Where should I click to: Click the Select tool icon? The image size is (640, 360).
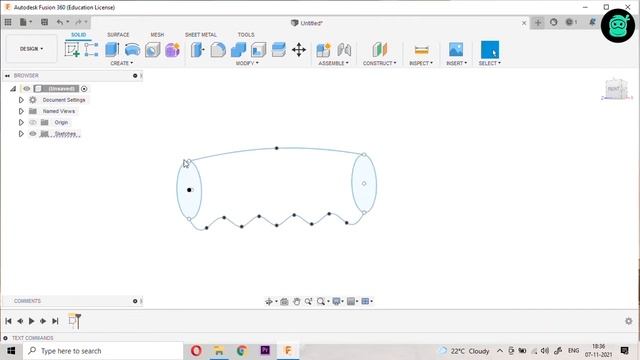[x=490, y=49]
